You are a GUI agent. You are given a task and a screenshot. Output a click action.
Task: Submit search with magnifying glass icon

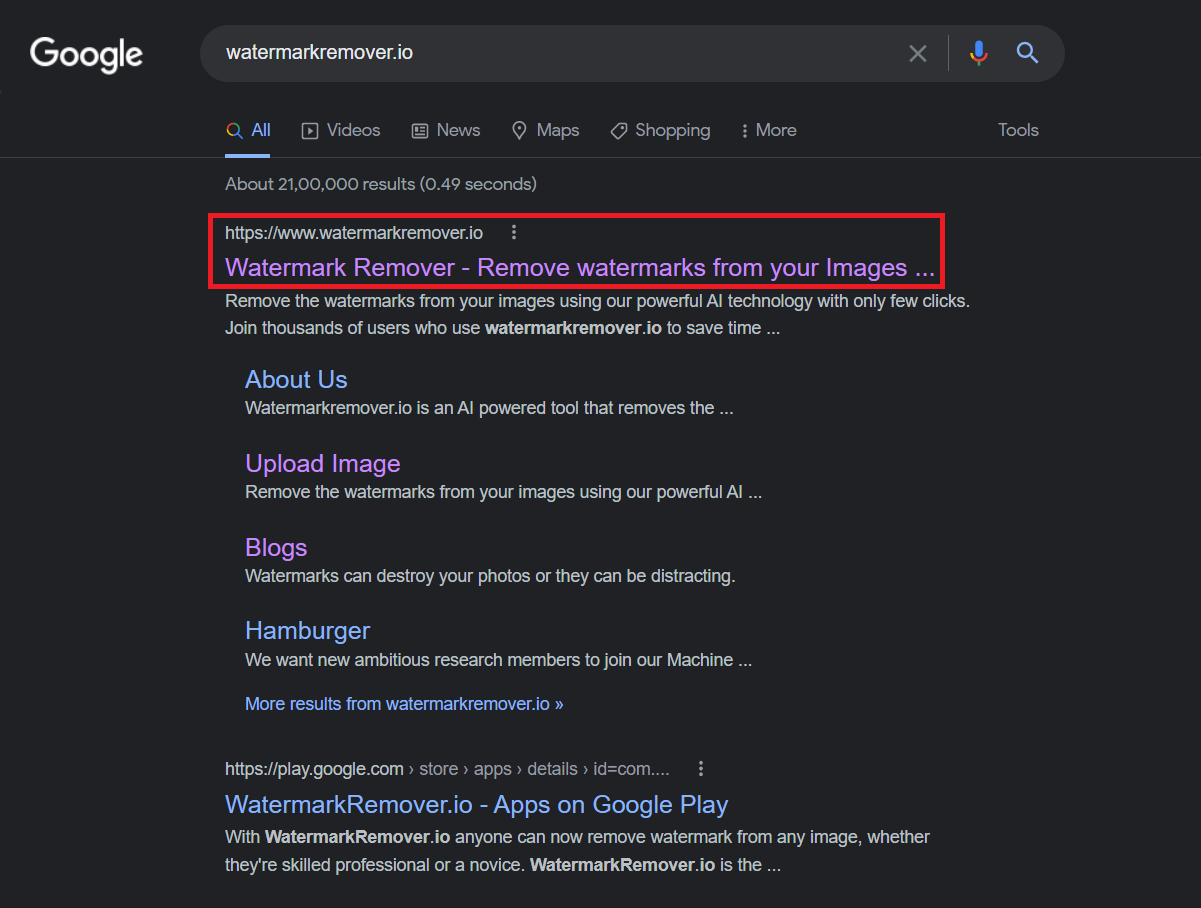pos(1027,53)
